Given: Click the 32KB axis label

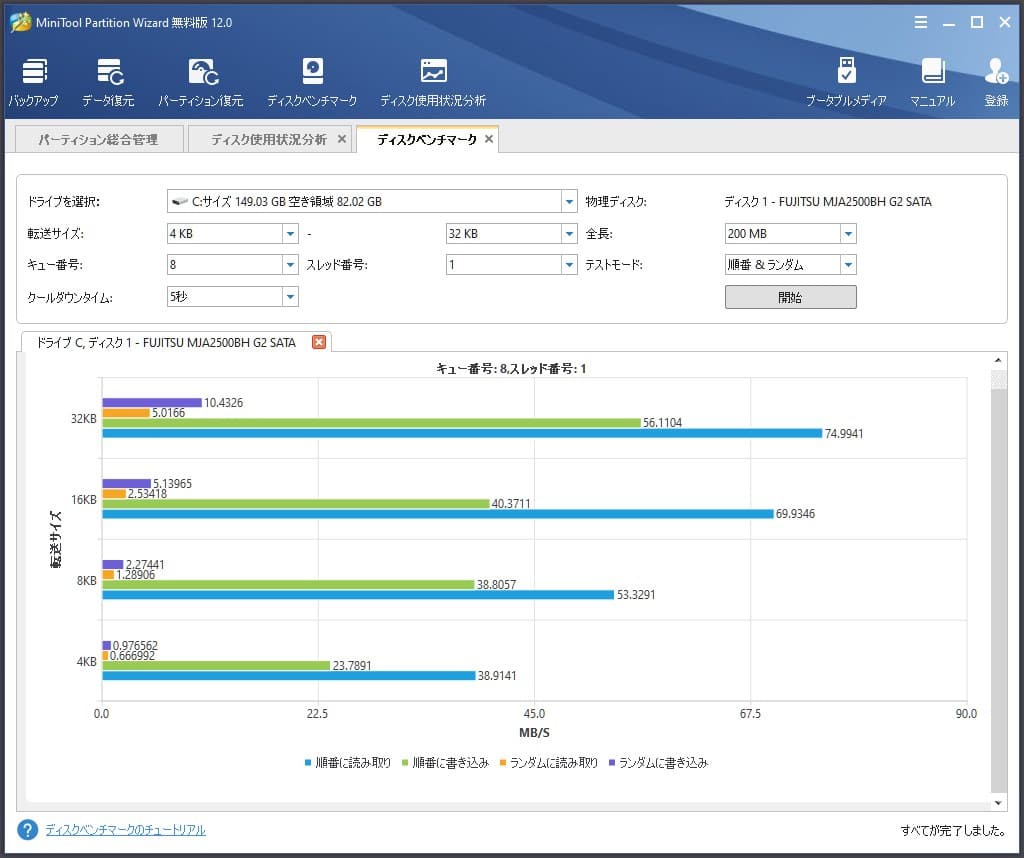Looking at the screenshot, I should point(84,419).
